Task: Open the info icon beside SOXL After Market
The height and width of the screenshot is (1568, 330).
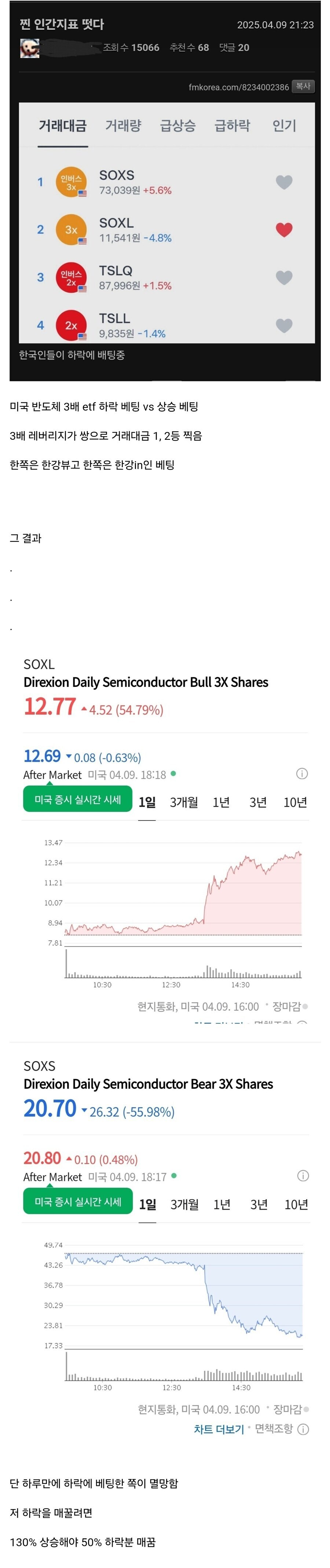Action: 301,774
